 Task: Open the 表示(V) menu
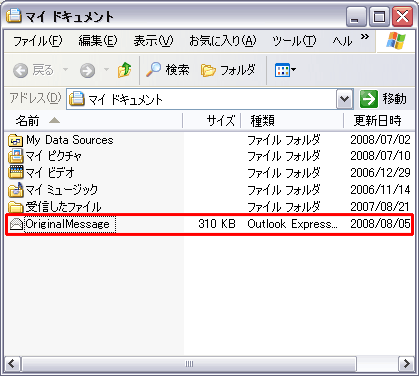click(x=153, y=41)
